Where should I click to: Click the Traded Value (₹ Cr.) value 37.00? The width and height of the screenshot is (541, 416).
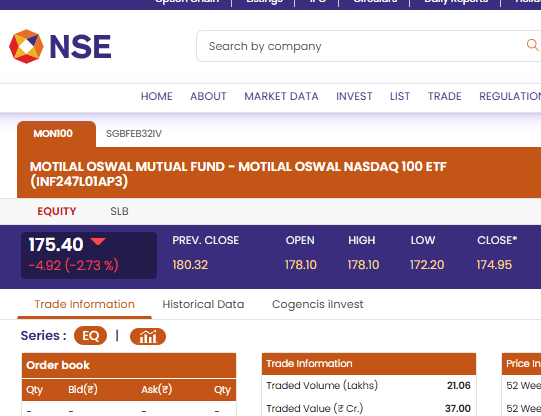(458, 408)
